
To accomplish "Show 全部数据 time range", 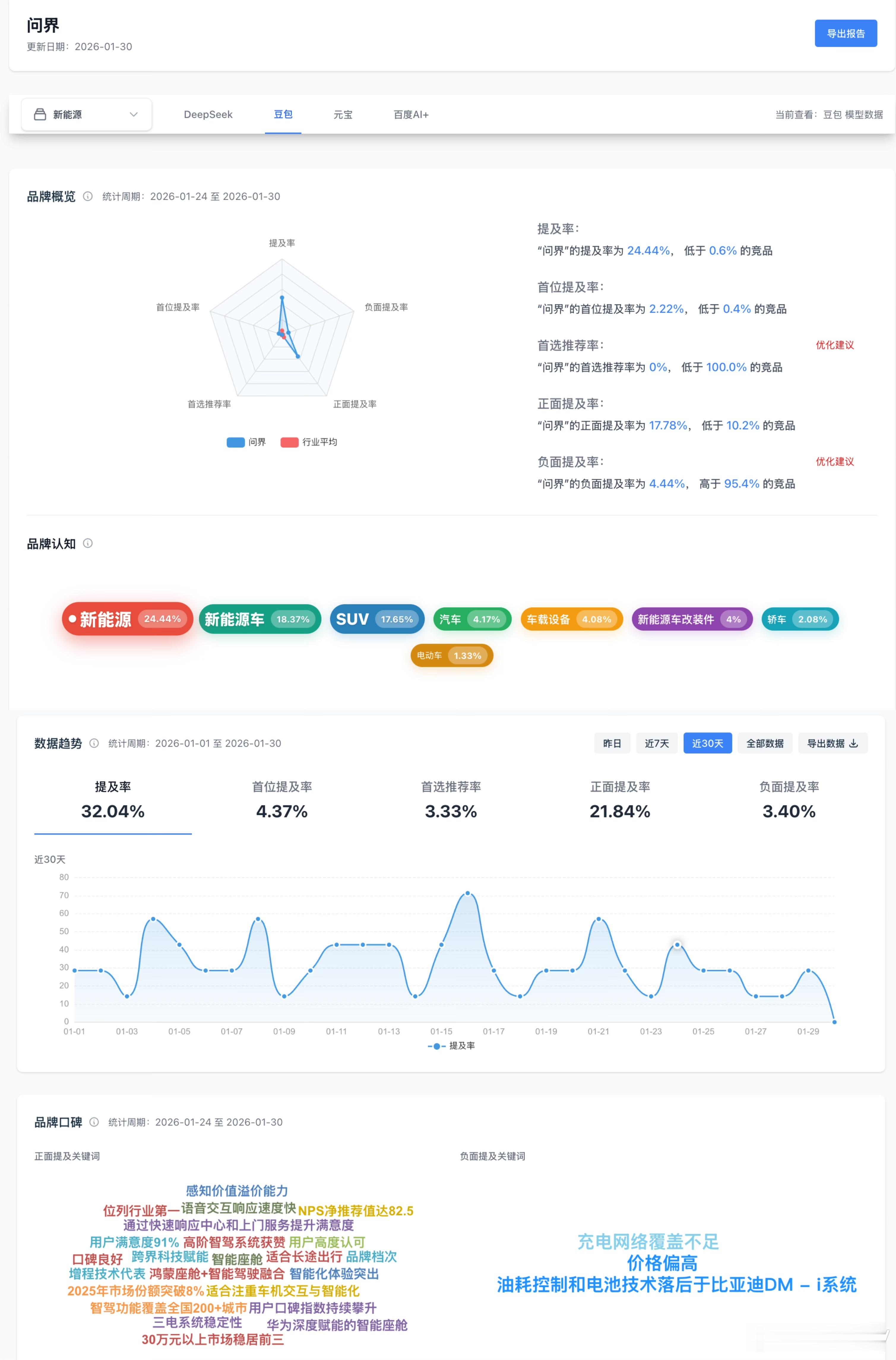I will tap(764, 743).
